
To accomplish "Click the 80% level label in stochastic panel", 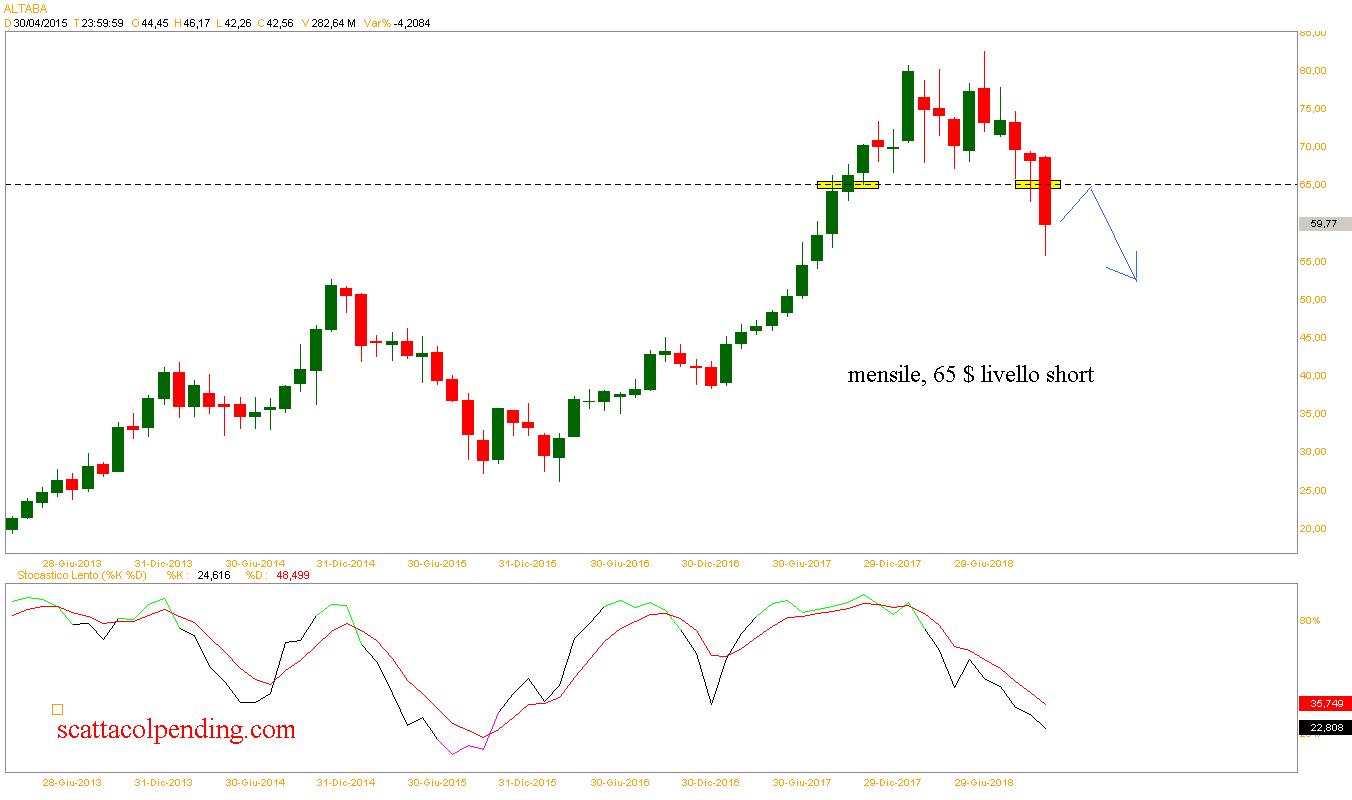I will tap(1309, 620).
